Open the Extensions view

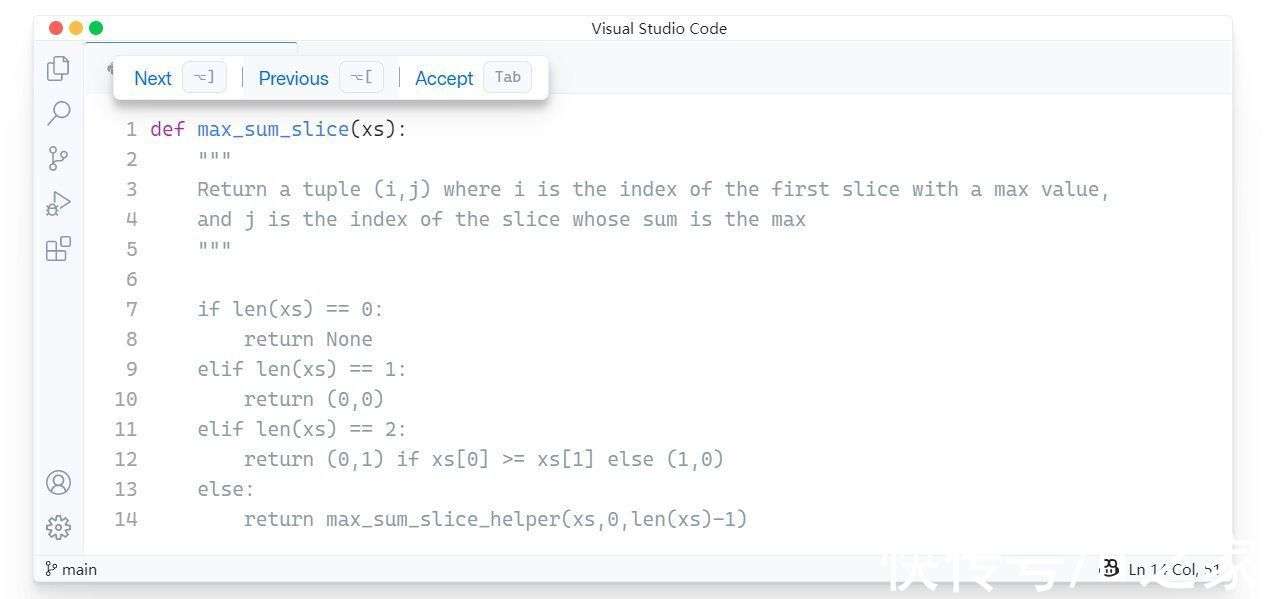(57, 249)
